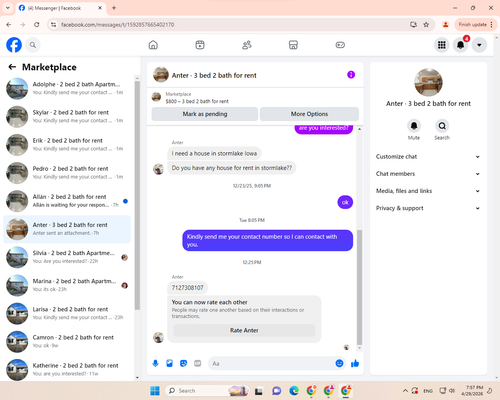Open Skylar 2 bed 2 bath chat

(67, 117)
